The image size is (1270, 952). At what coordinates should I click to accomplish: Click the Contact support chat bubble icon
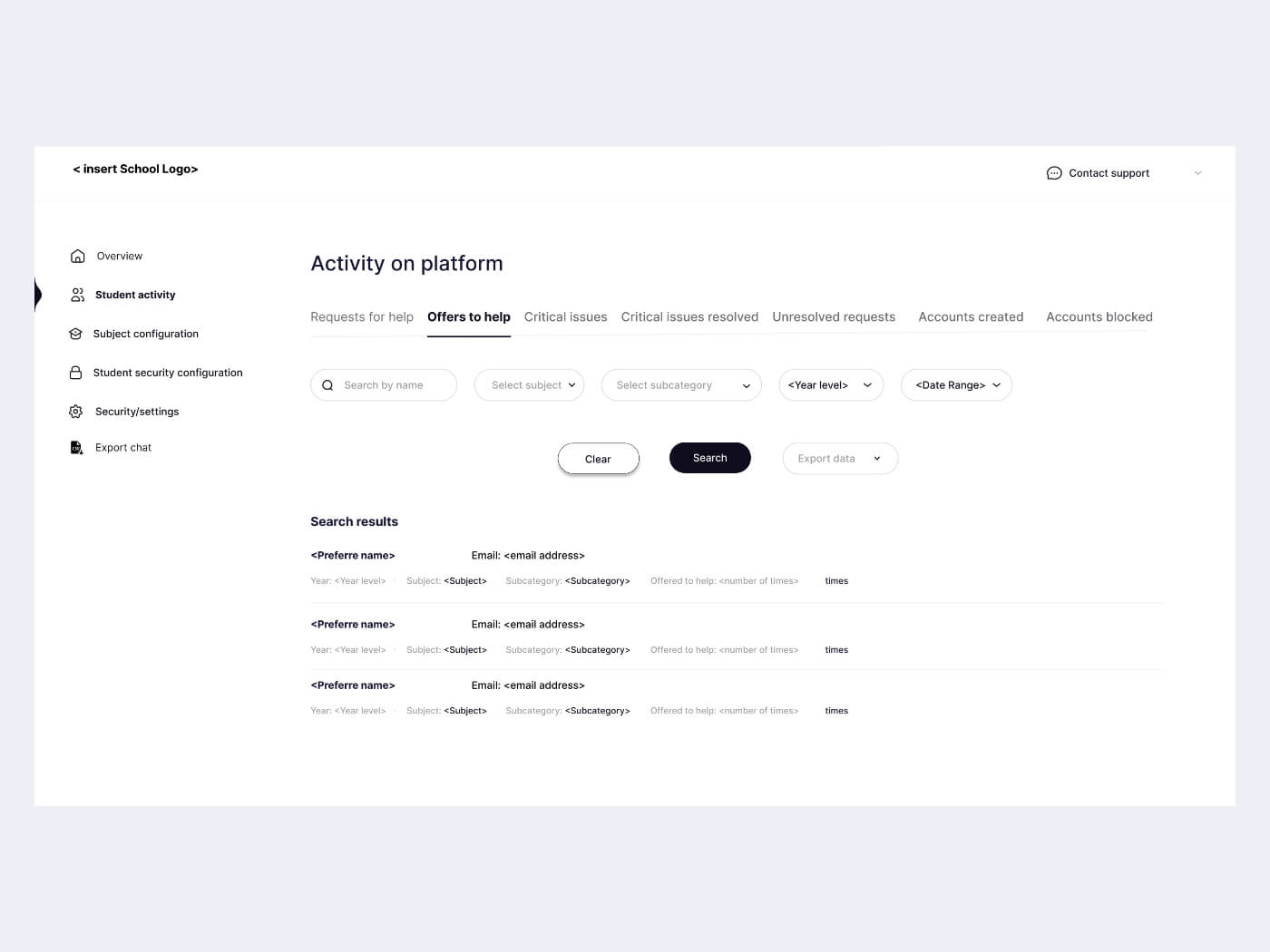click(x=1053, y=172)
